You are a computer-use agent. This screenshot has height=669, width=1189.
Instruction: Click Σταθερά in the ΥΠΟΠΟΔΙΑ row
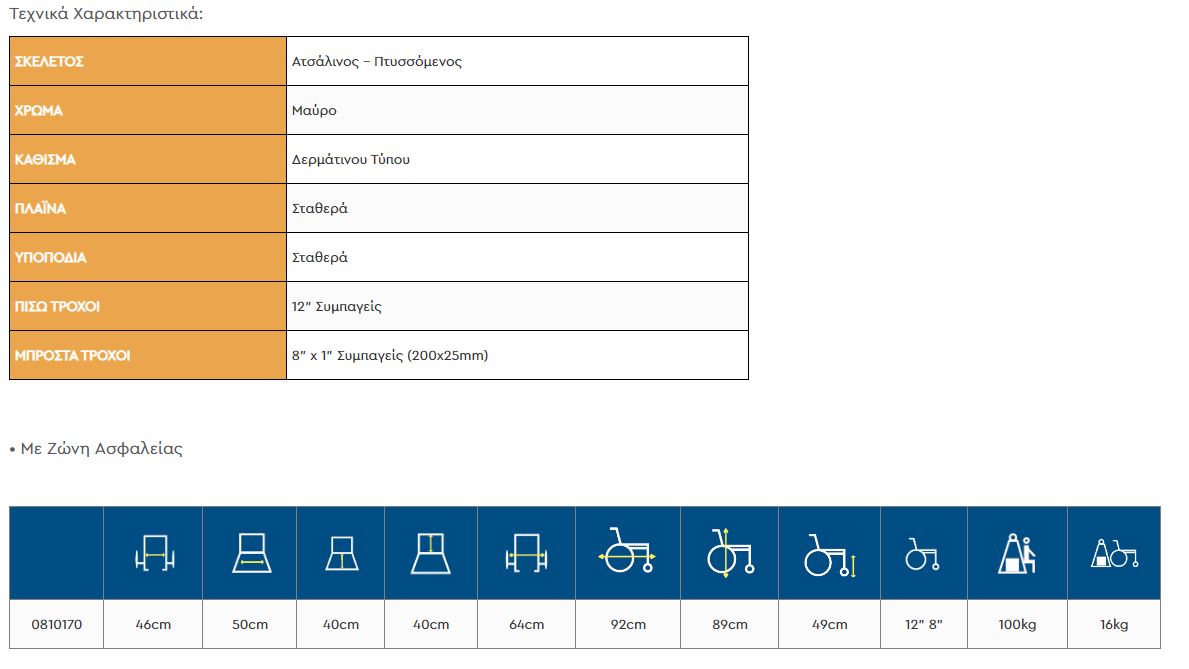[319, 257]
